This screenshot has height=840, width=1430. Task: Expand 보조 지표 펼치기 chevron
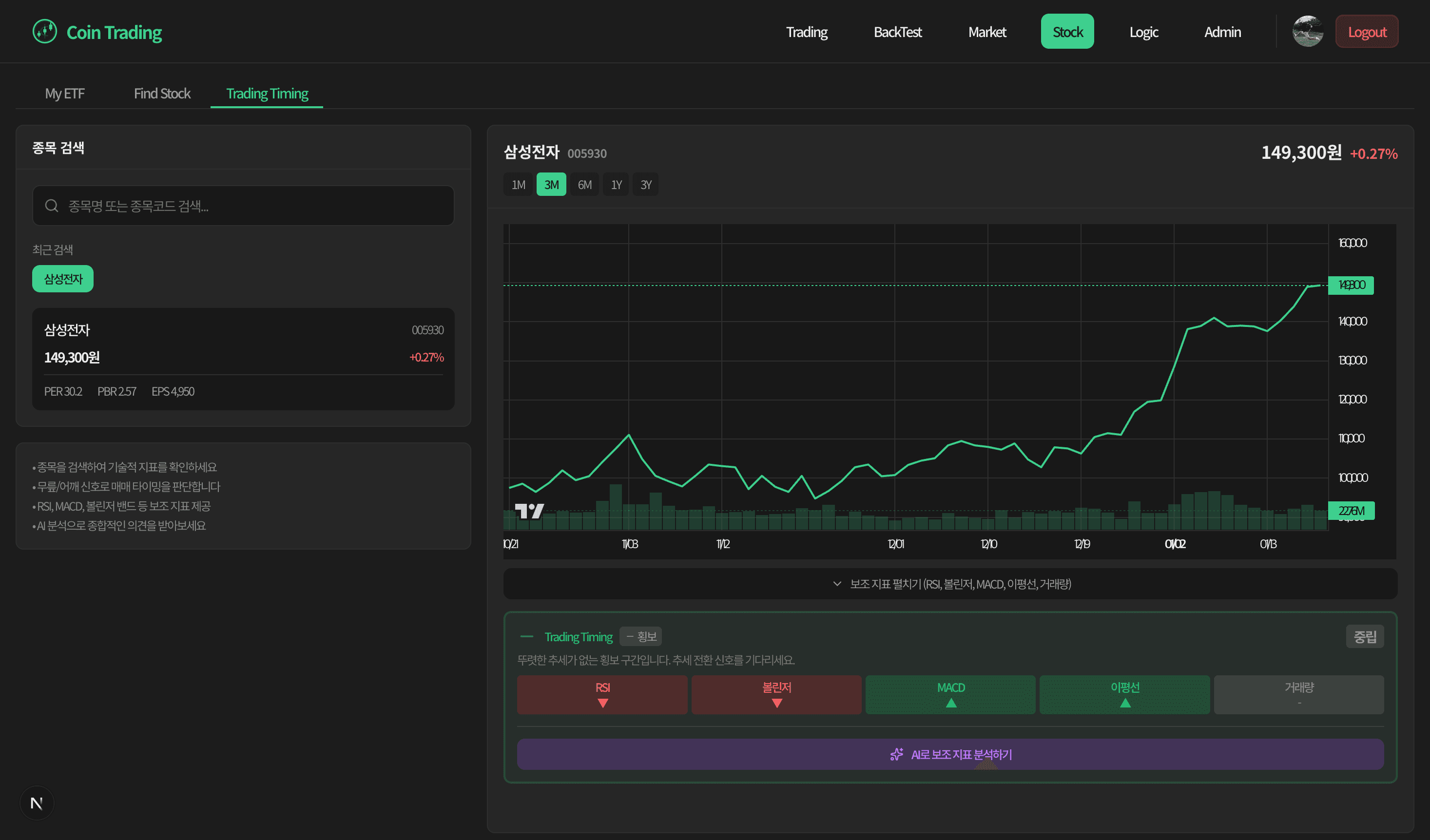(x=837, y=584)
